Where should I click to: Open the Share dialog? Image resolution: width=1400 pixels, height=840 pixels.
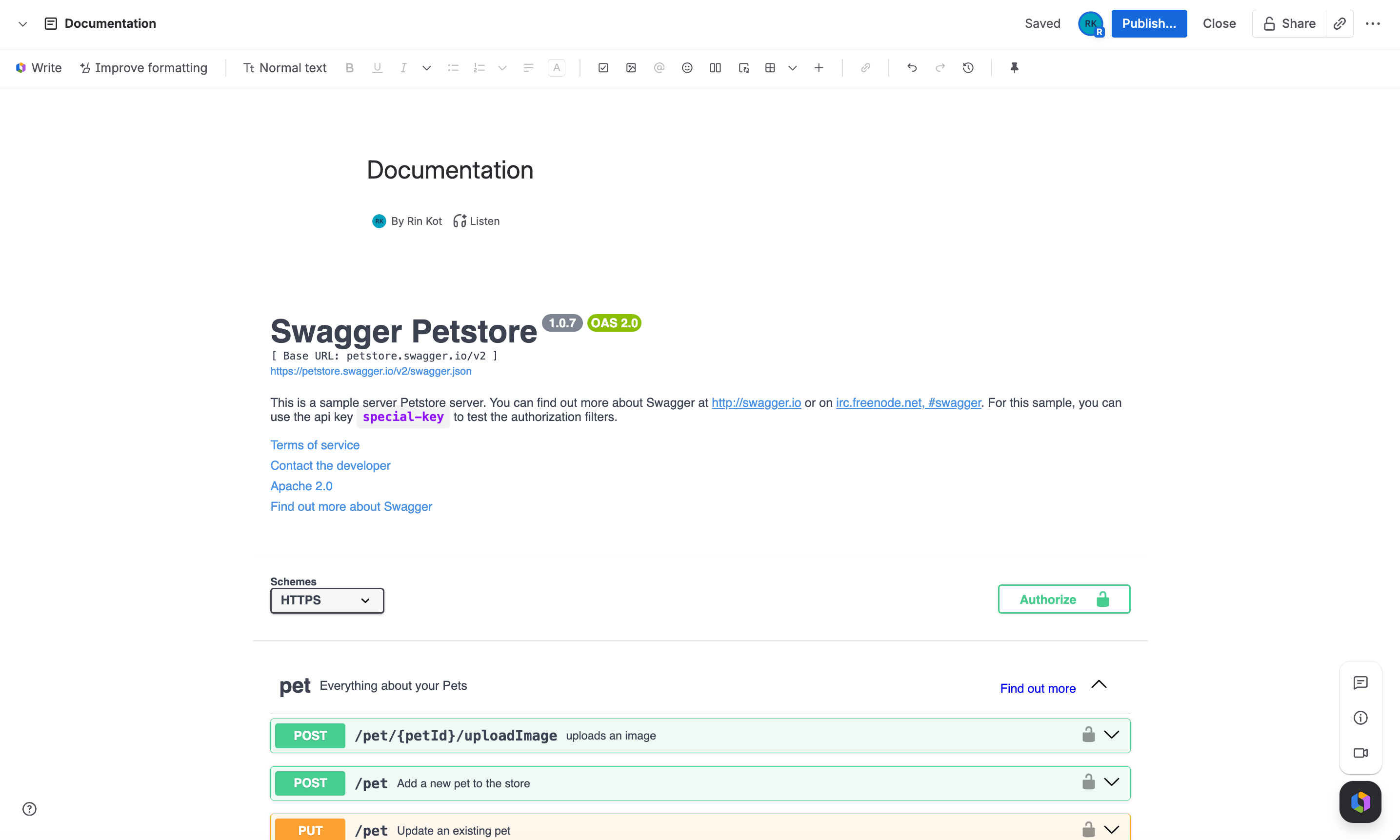tap(1289, 24)
